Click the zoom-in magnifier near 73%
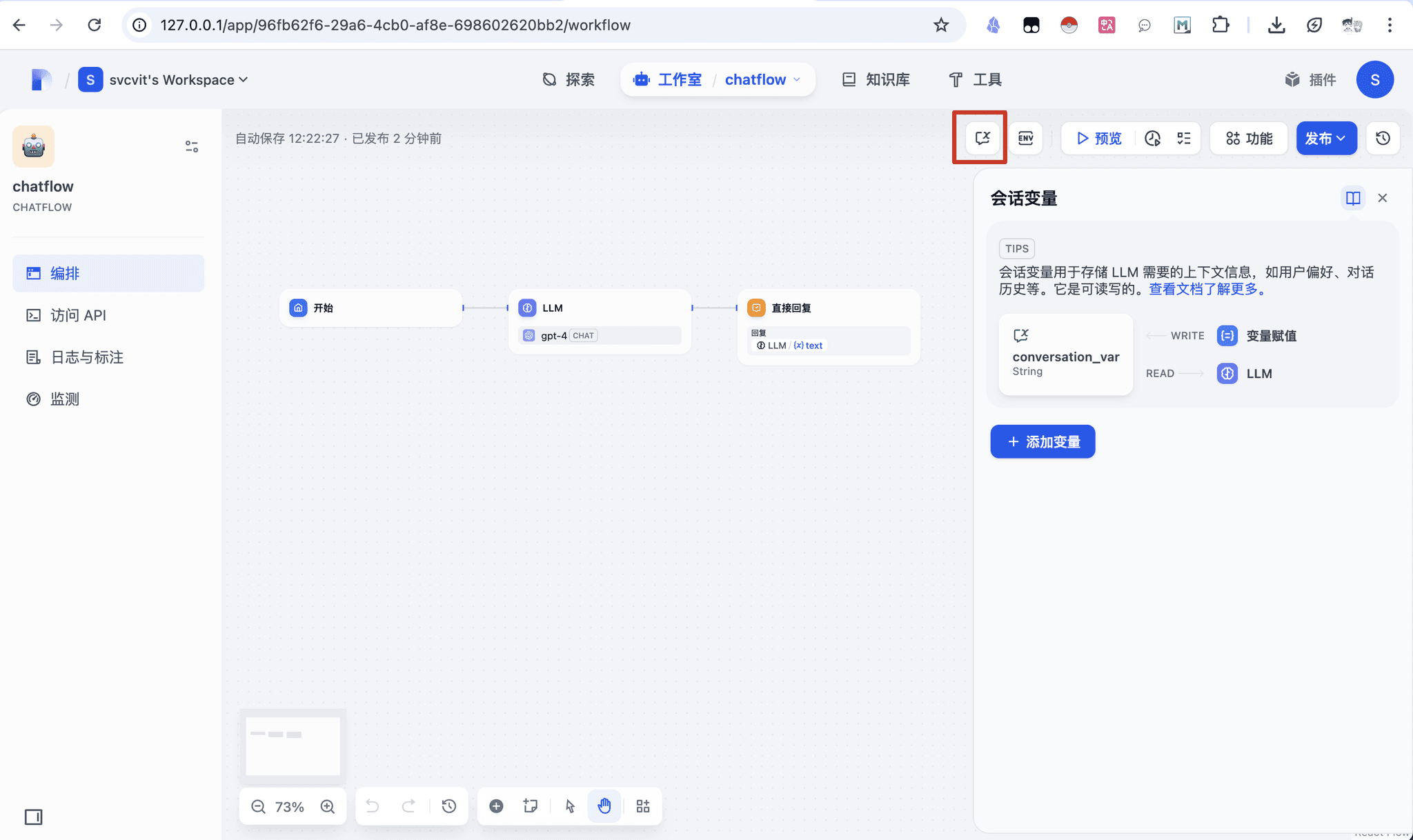 328,806
